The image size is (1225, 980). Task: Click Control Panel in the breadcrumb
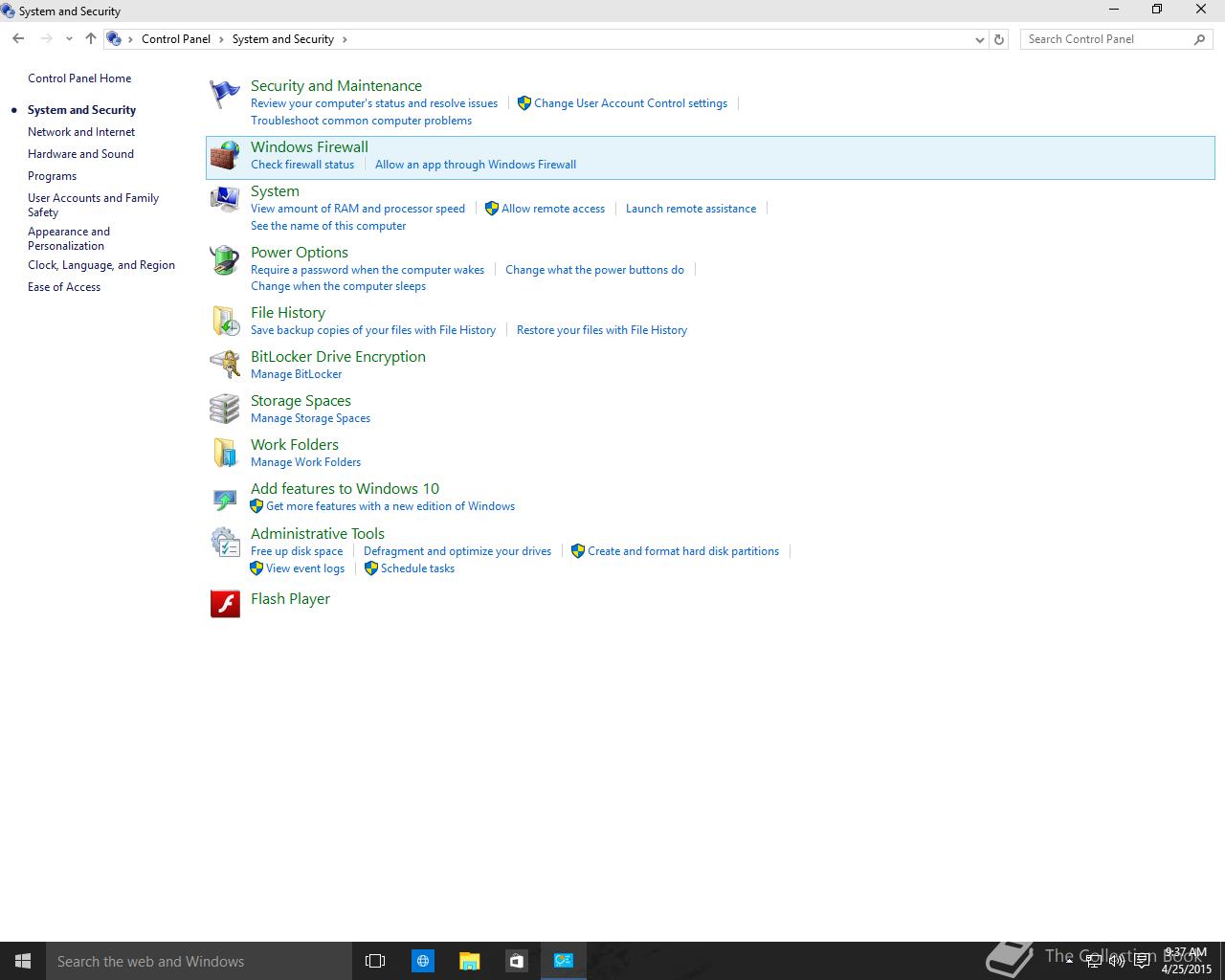click(x=176, y=39)
